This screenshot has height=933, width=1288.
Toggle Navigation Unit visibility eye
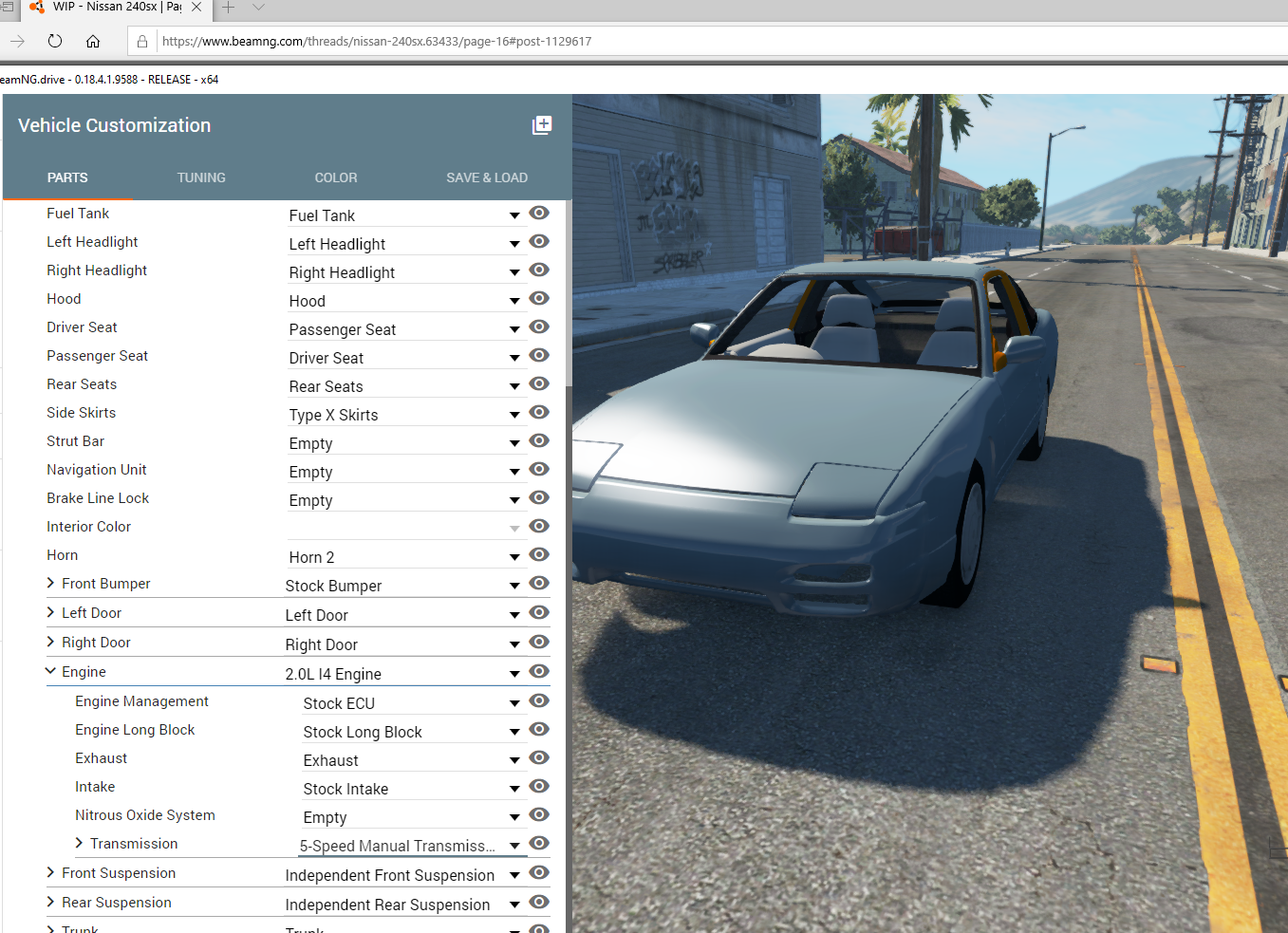click(x=539, y=470)
